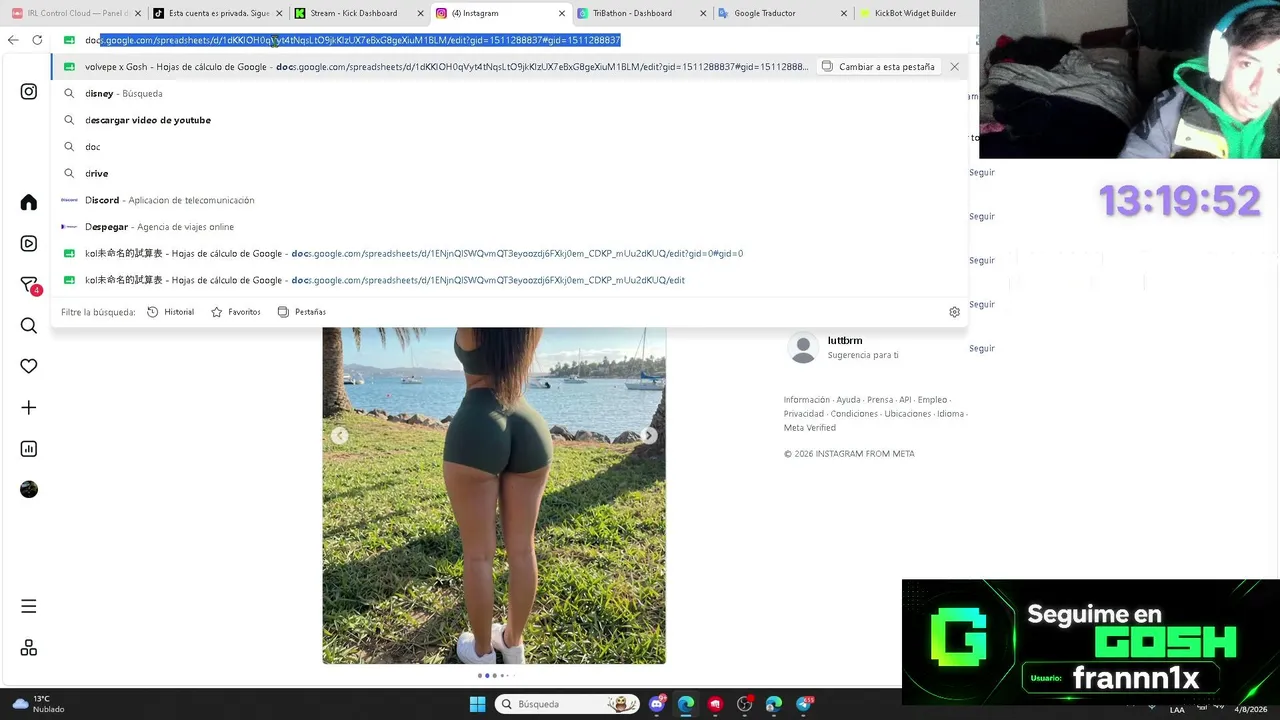The image size is (1280, 720).
Task: Reload the page with the refresh icon
Action: click(x=37, y=40)
